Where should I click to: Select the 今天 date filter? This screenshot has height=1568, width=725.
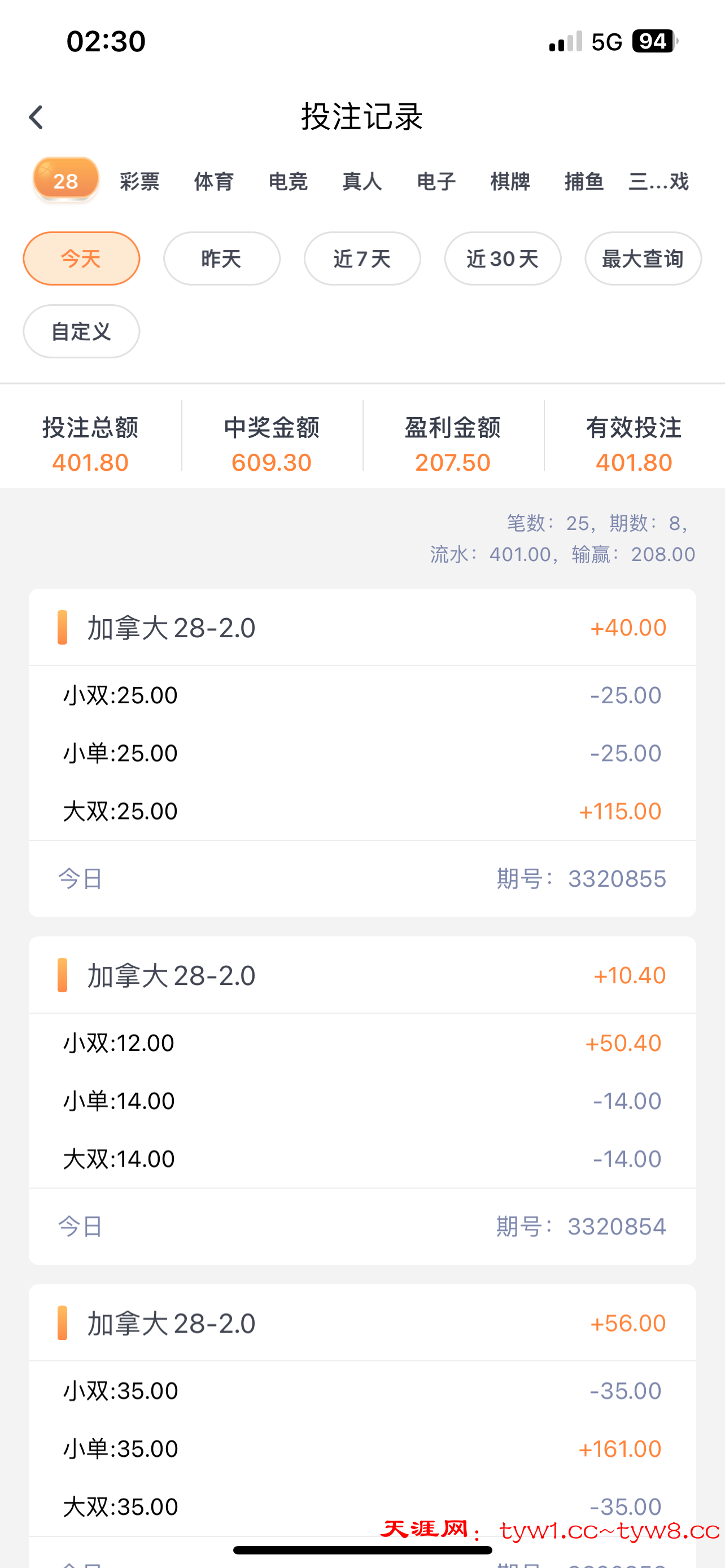(81, 259)
